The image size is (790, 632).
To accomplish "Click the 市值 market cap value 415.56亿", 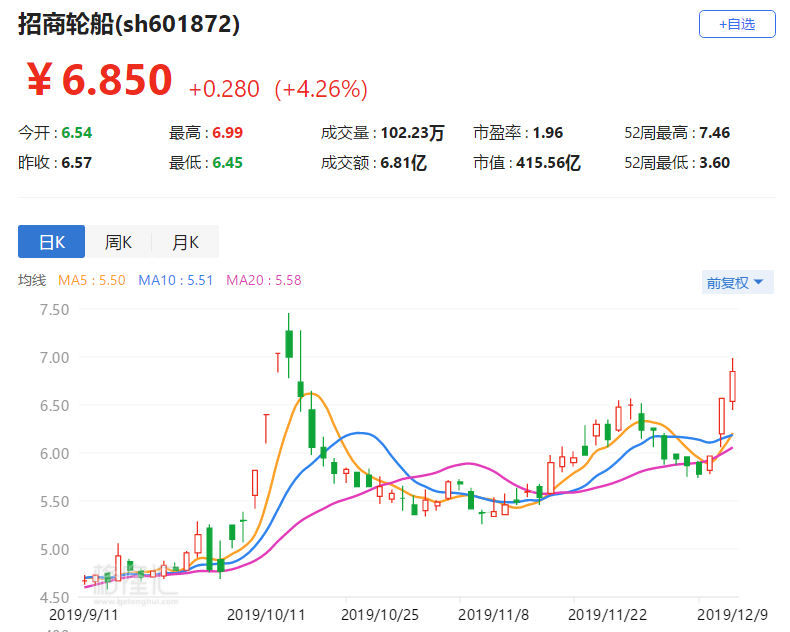I will pos(548,163).
